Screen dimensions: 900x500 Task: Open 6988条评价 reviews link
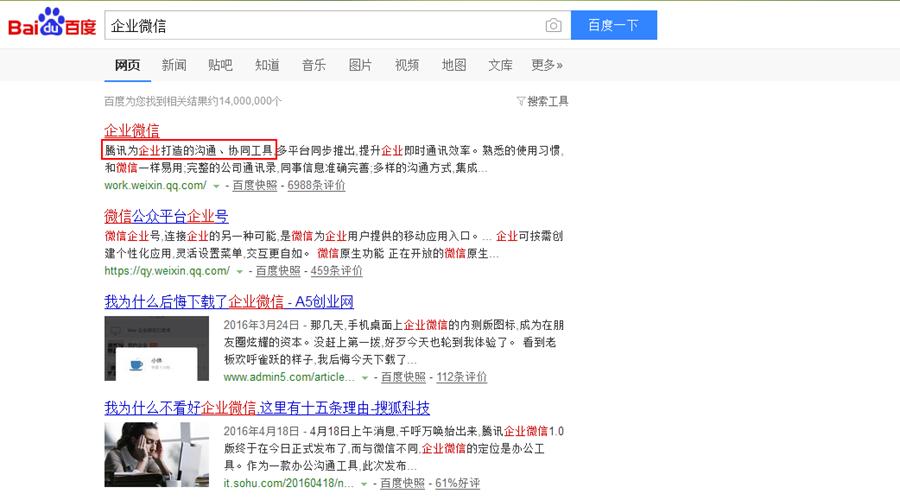[316, 185]
